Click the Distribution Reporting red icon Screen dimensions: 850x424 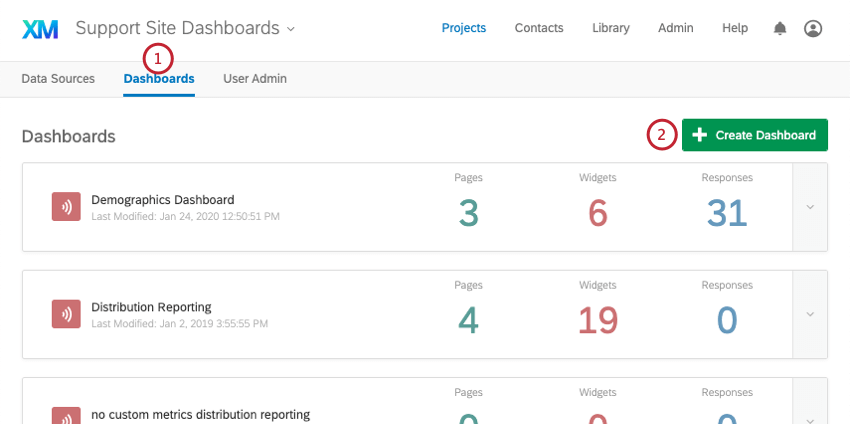click(66, 314)
